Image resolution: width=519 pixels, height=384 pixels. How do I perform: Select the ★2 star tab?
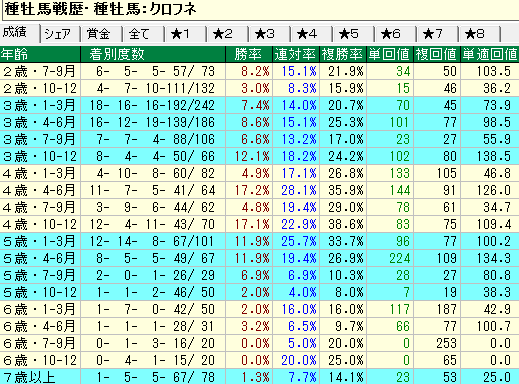click(x=228, y=34)
